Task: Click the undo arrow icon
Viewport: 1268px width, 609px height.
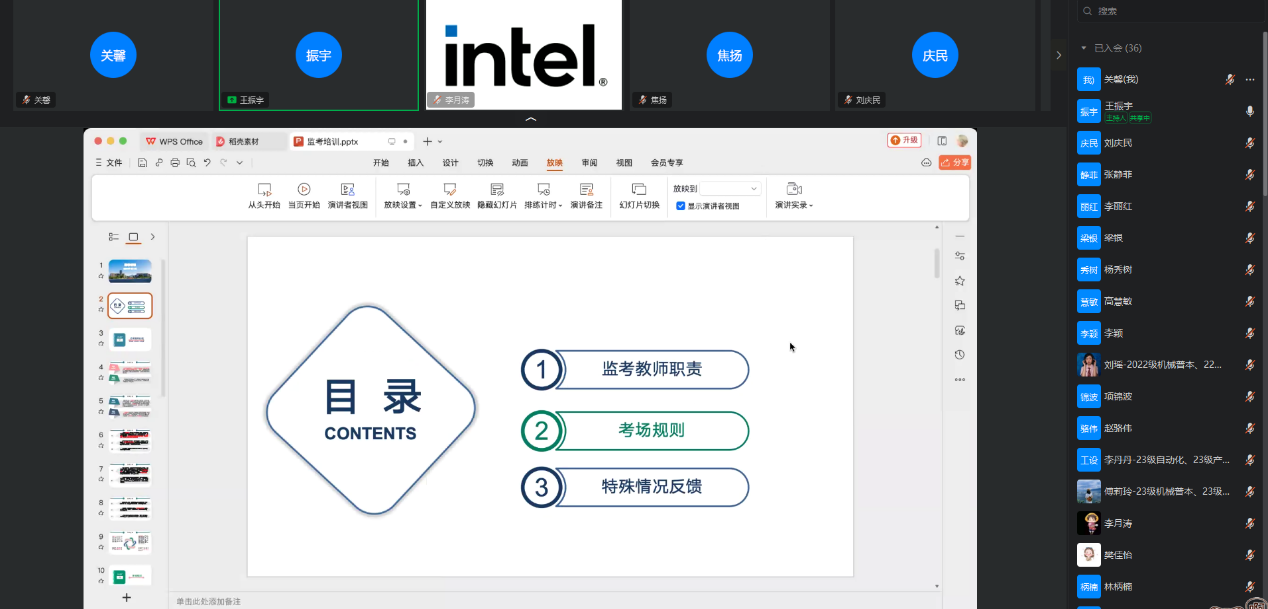Action: click(x=207, y=162)
